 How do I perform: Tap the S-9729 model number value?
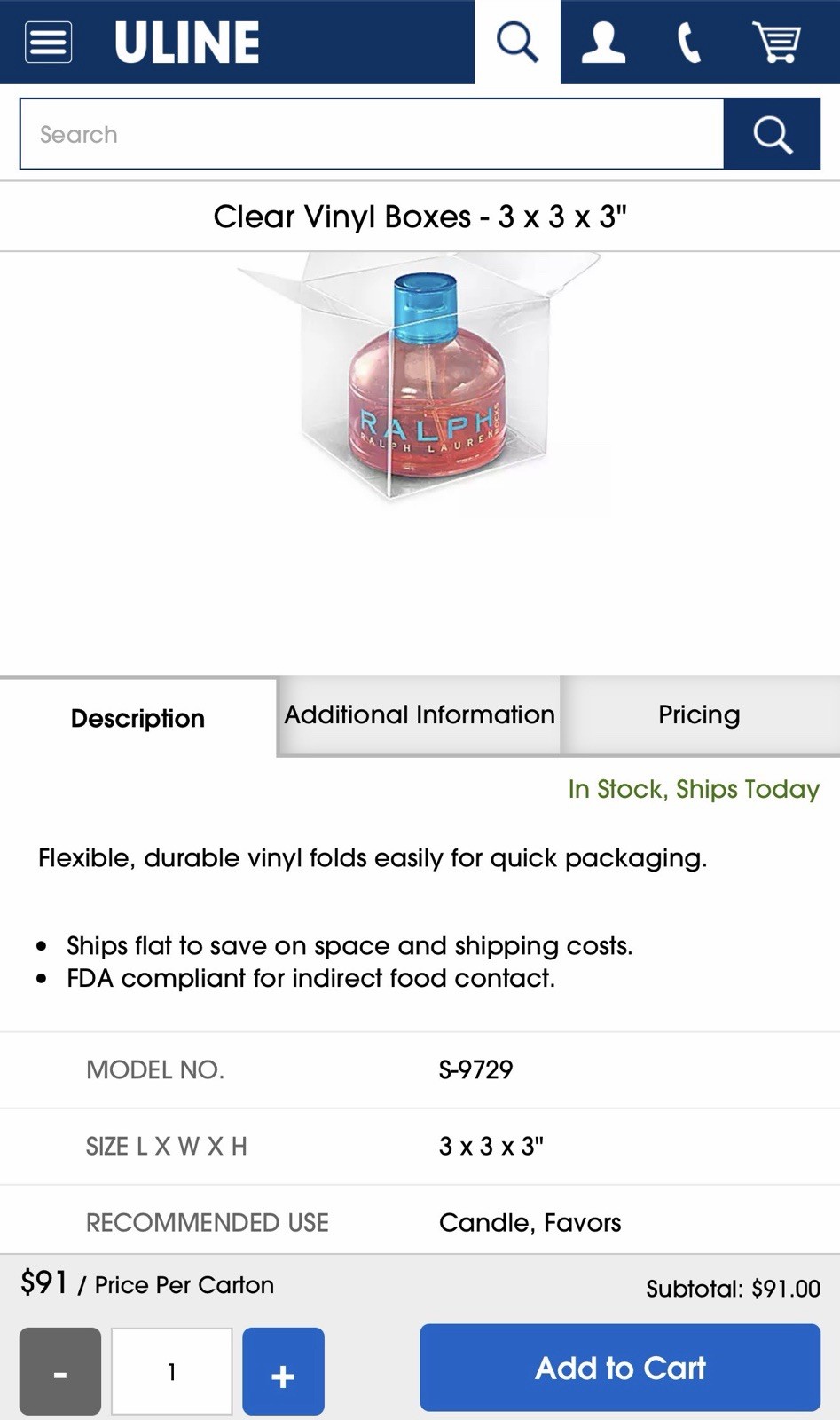click(x=476, y=1069)
